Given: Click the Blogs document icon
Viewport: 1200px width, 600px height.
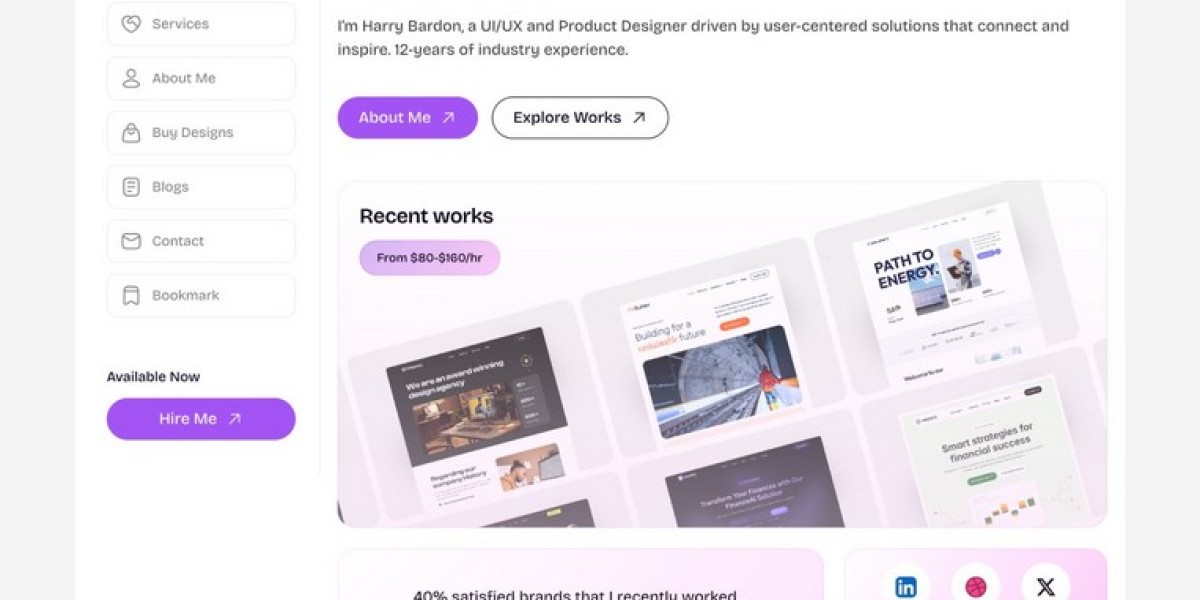Looking at the screenshot, I should [x=131, y=187].
